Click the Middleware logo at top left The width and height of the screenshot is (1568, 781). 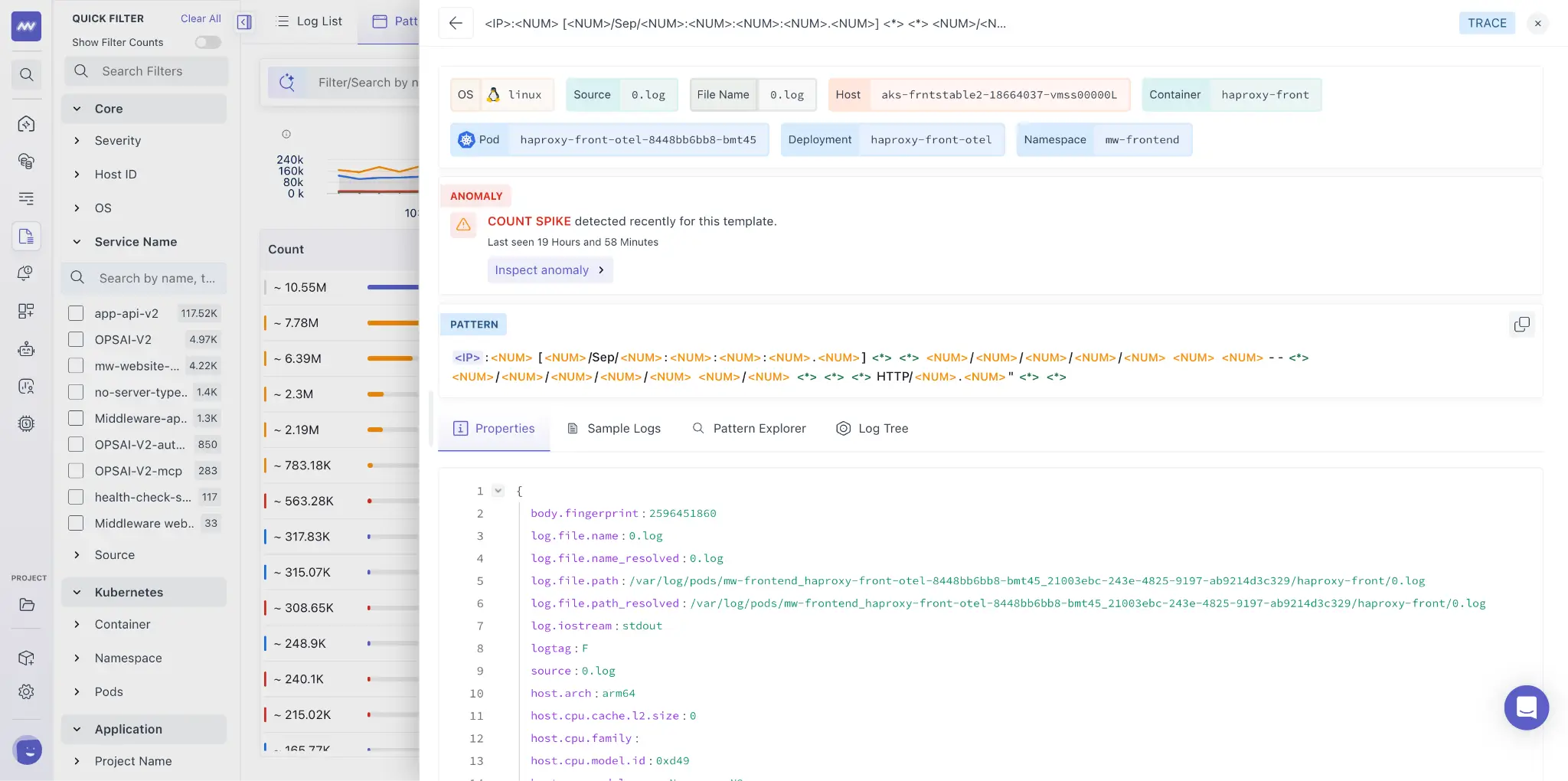(26, 26)
